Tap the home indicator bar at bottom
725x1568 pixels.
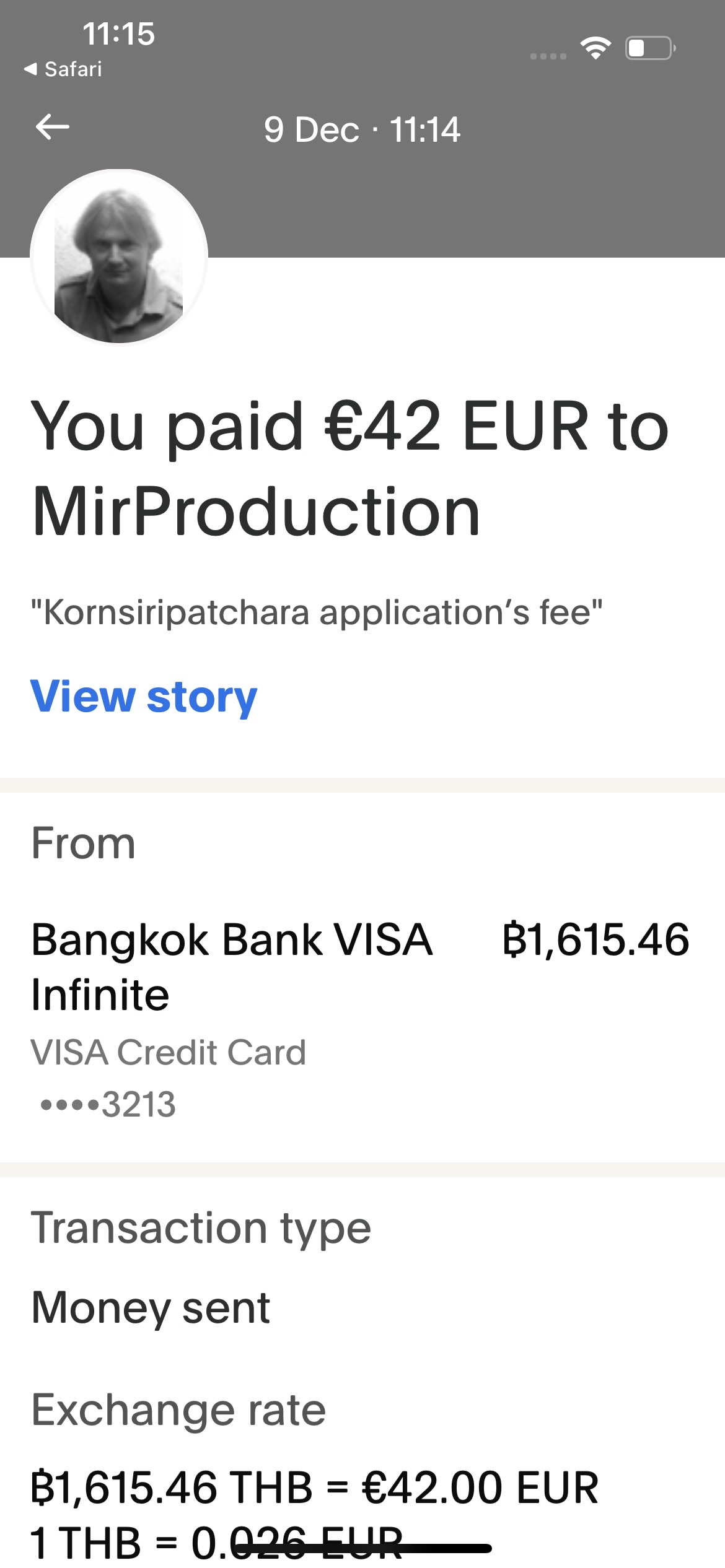click(x=362, y=1548)
